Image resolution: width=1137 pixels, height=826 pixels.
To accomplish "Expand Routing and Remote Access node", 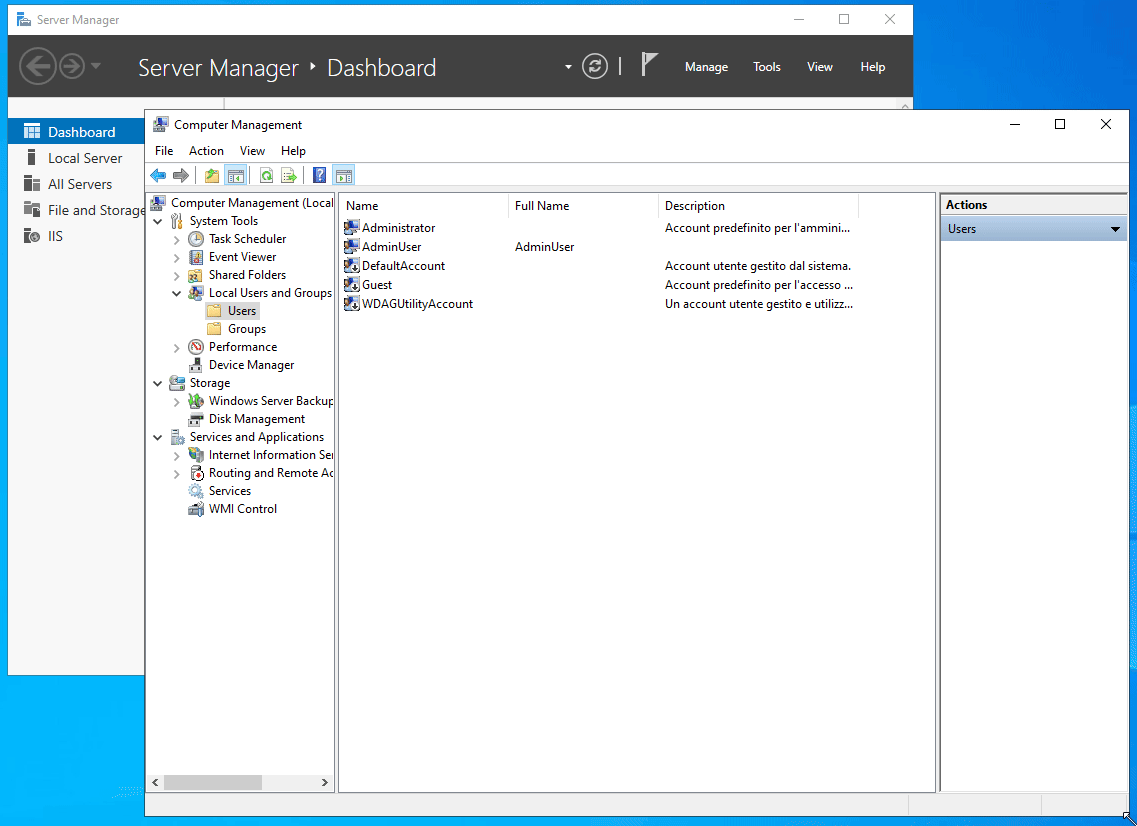I will tap(177, 474).
